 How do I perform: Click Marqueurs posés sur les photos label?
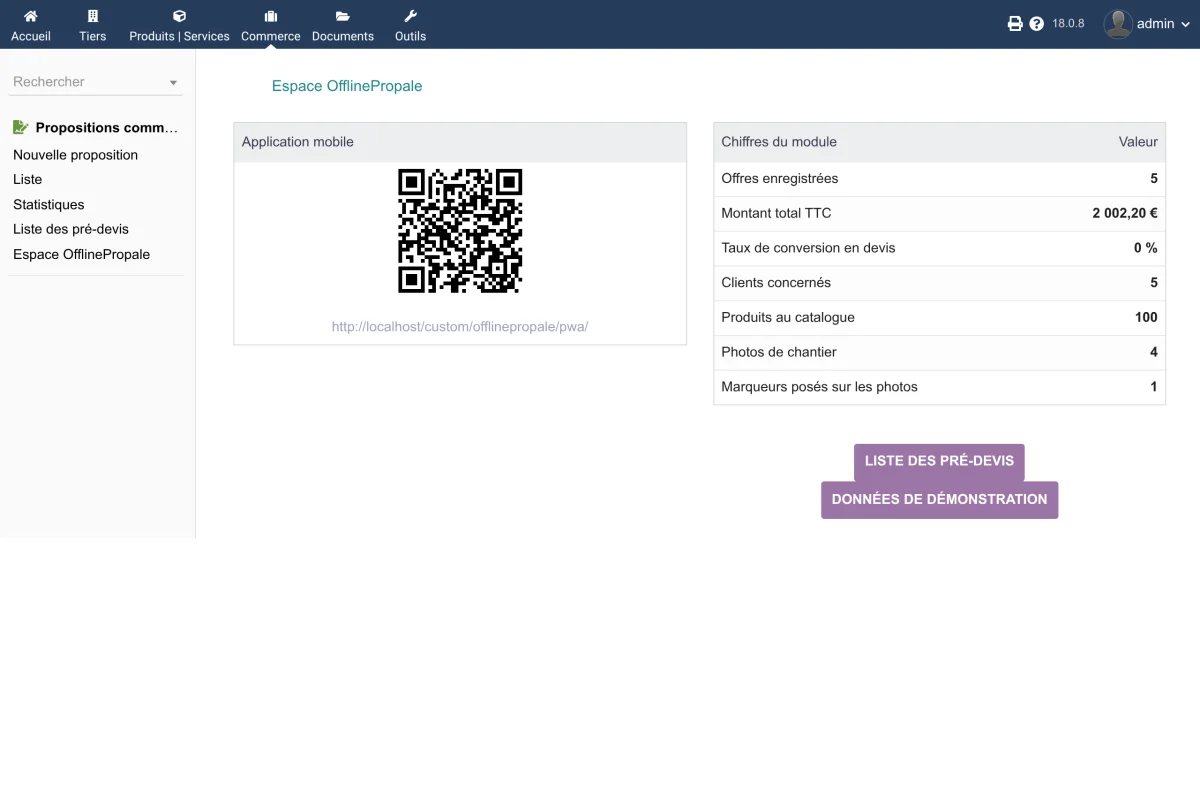click(819, 387)
